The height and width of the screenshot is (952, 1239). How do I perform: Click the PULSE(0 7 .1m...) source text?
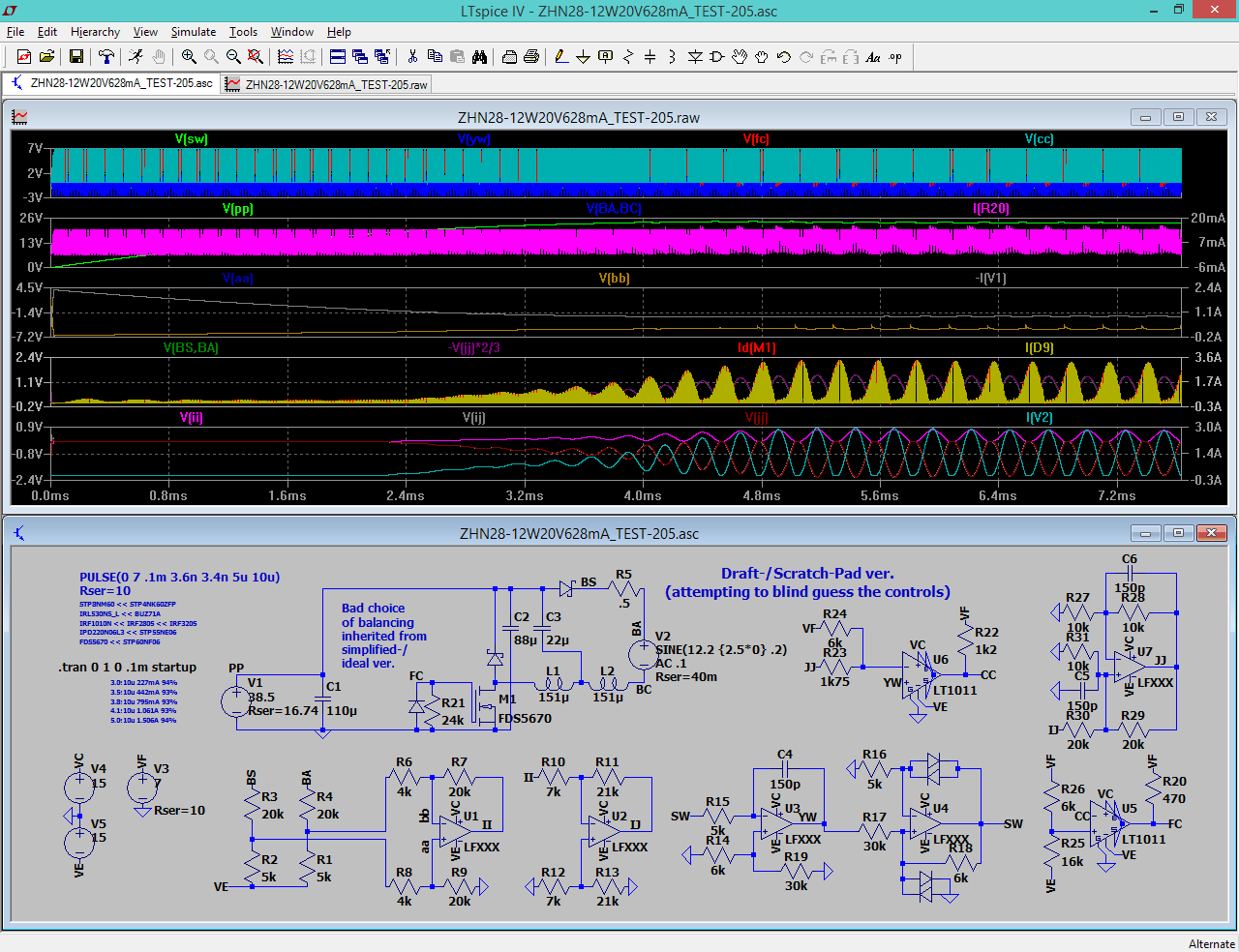180,578
